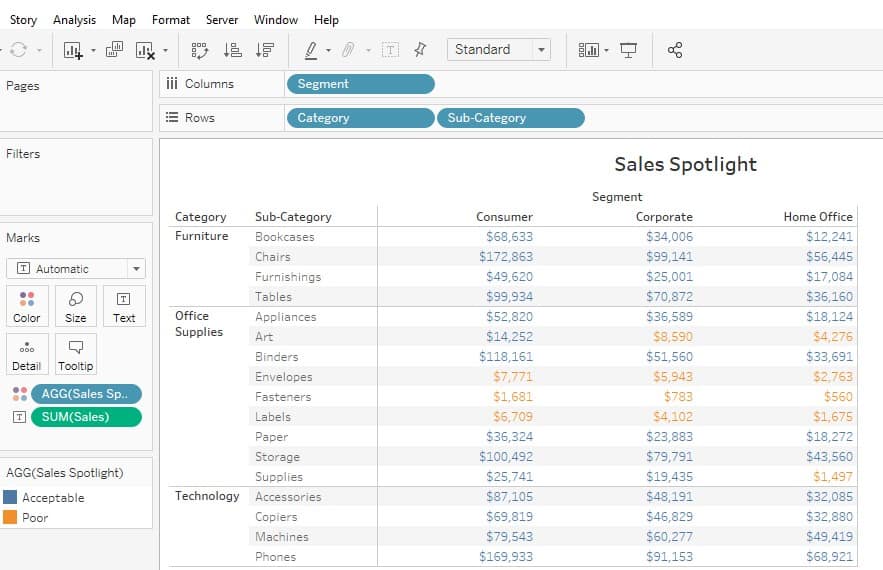Open the Standard fit dropdown

(x=498, y=49)
